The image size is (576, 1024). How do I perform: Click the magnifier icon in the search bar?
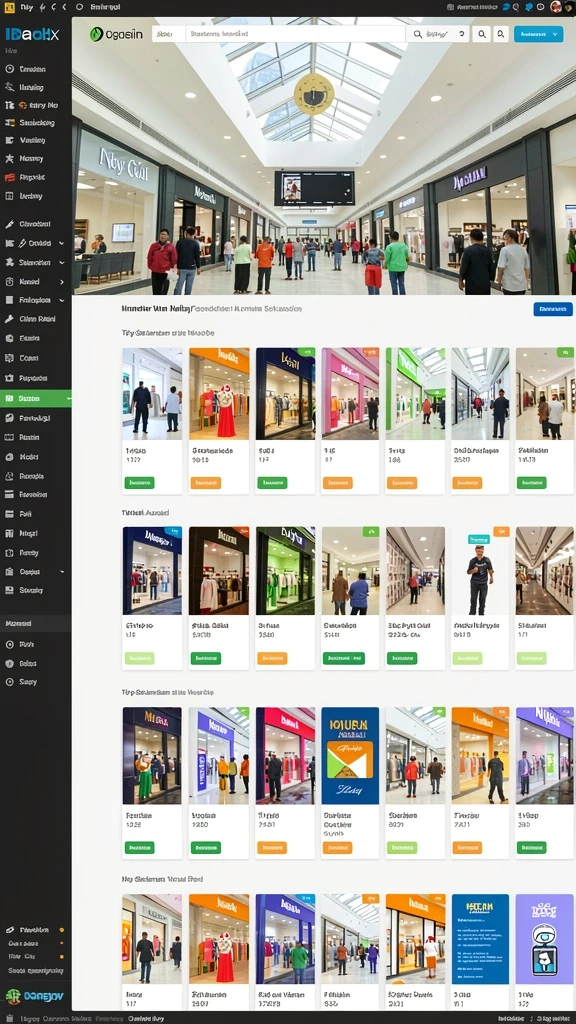[417, 35]
